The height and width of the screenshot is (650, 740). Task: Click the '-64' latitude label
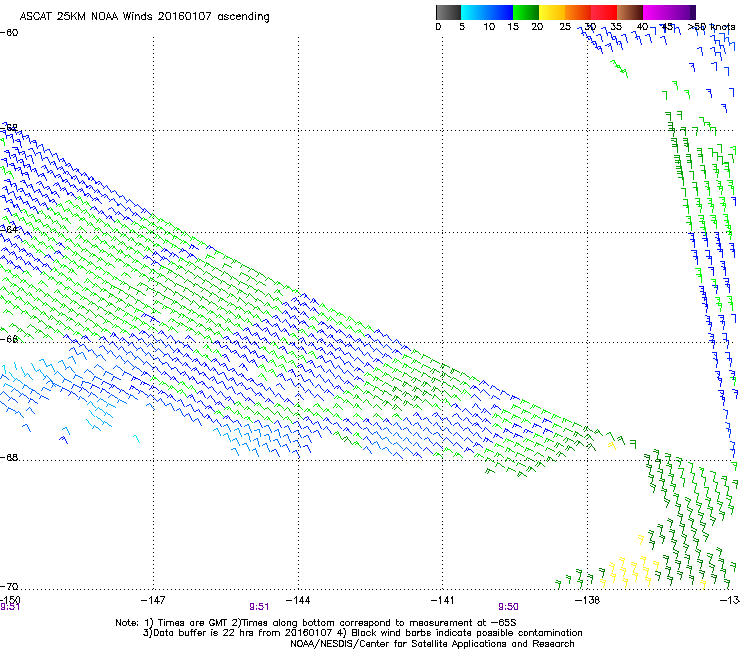(x=9, y=229)
